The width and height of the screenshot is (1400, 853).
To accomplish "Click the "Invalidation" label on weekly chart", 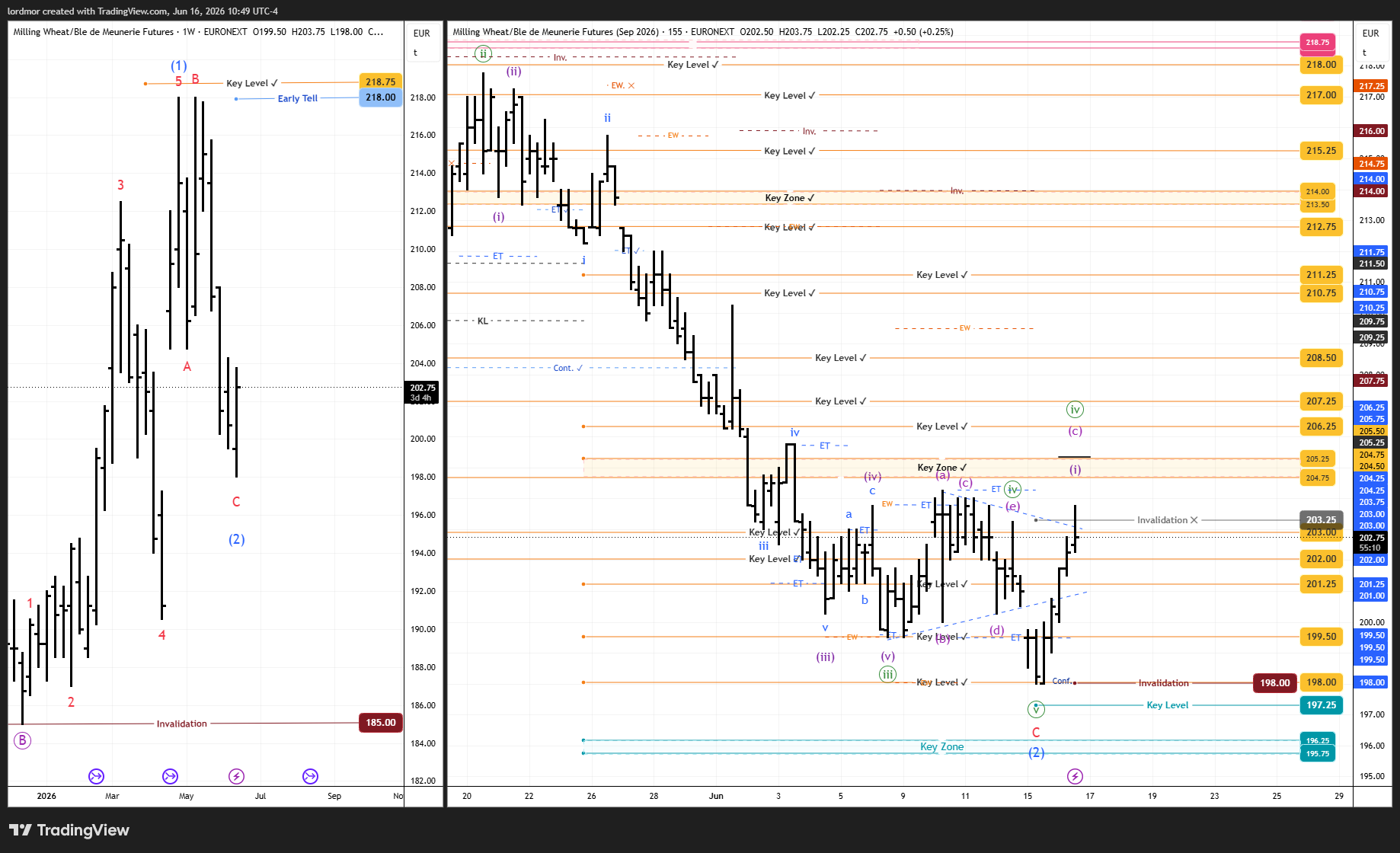I will click(182, 724).
